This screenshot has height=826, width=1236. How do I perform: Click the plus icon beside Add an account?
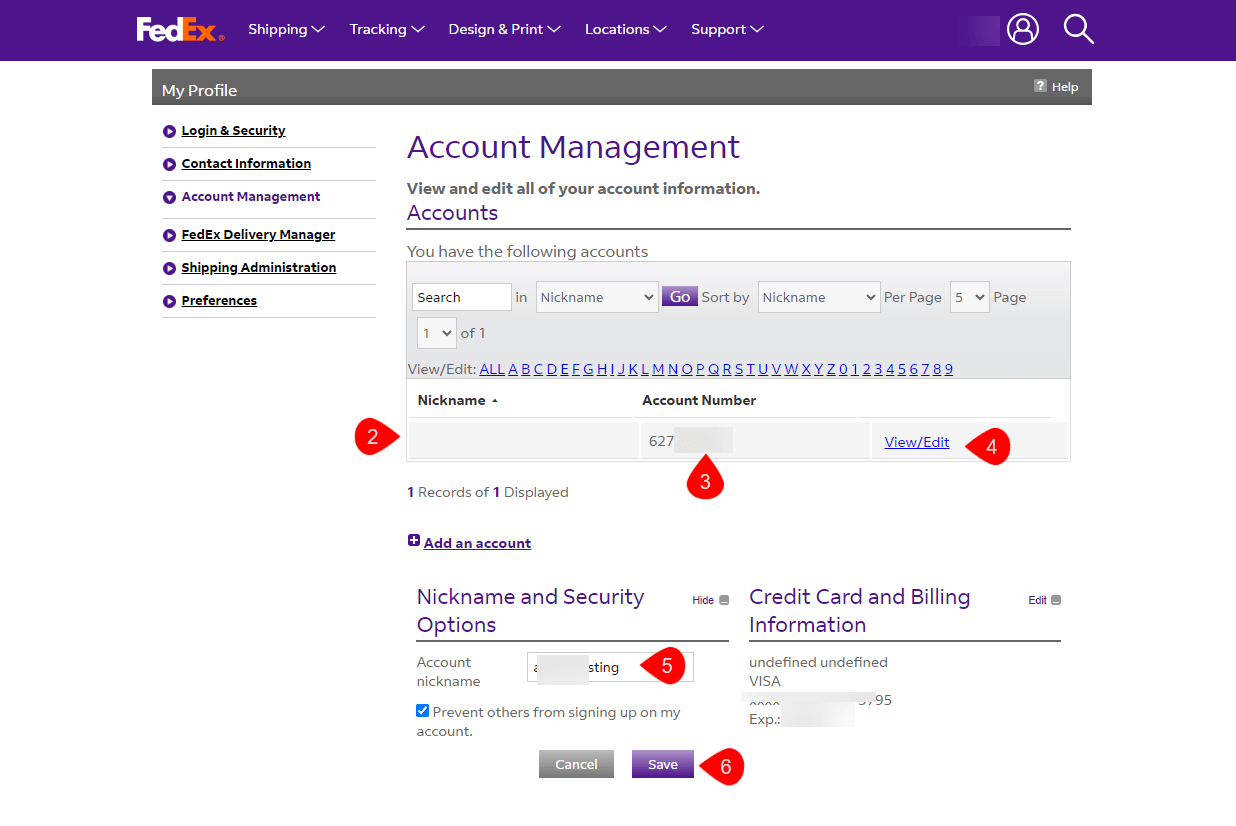(x=414, y=541)
